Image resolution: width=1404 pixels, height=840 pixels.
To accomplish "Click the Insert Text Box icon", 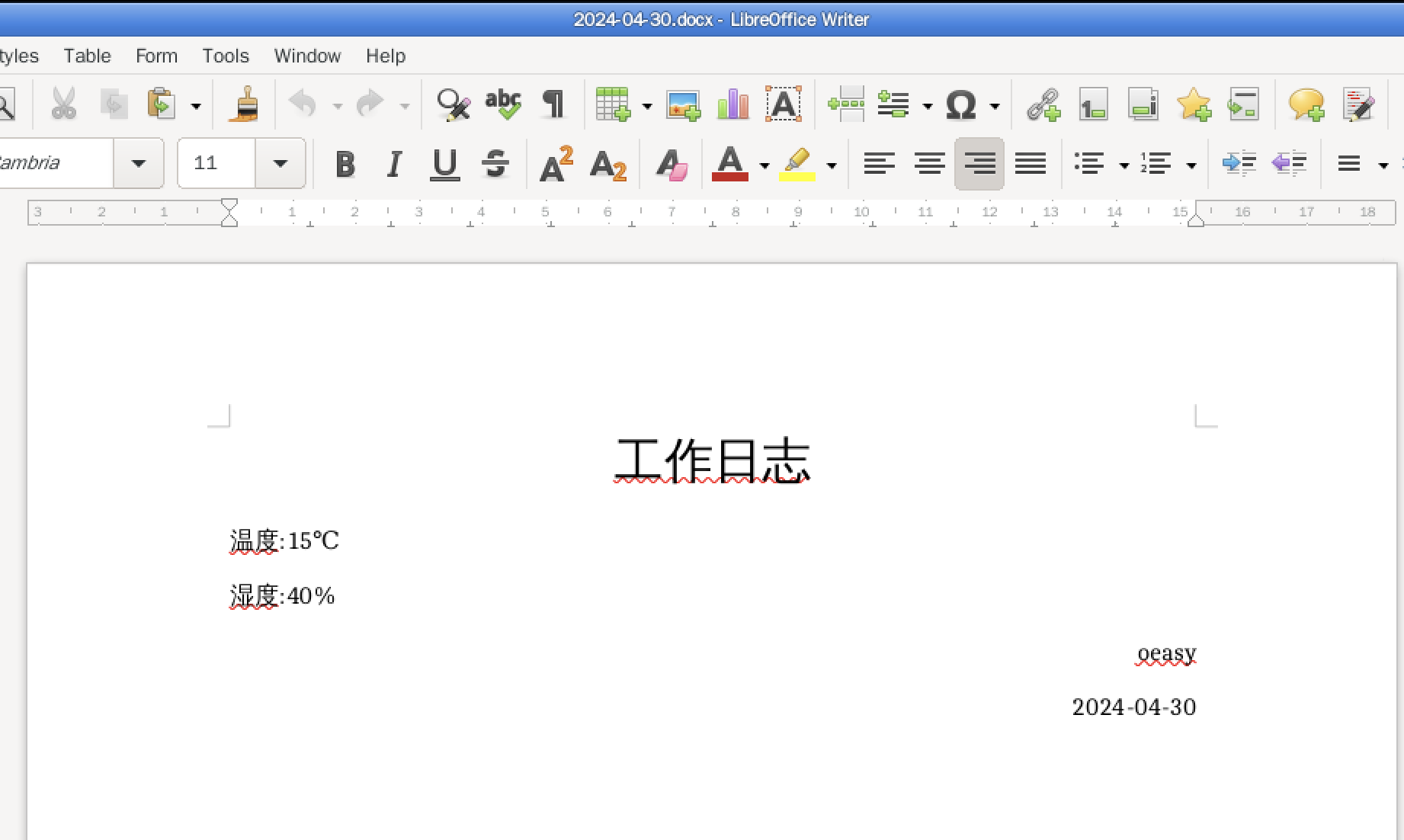I will 784,104.
